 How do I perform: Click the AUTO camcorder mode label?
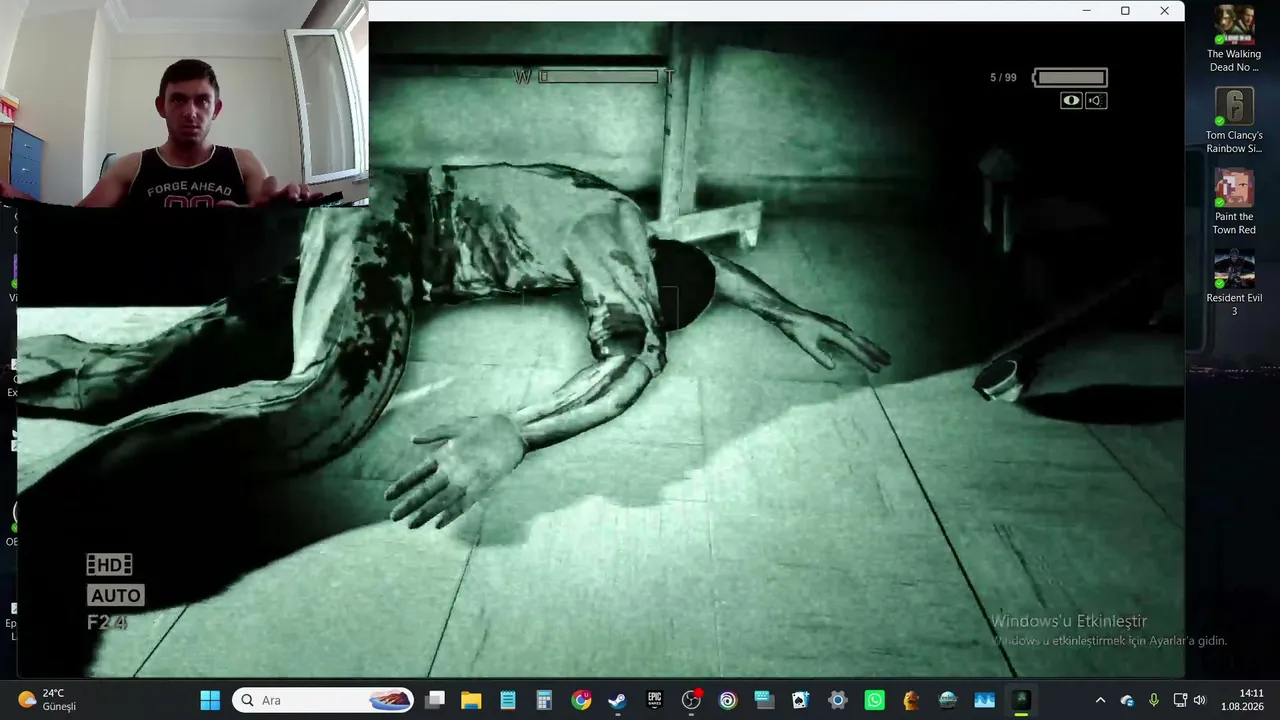click(116, 596)
